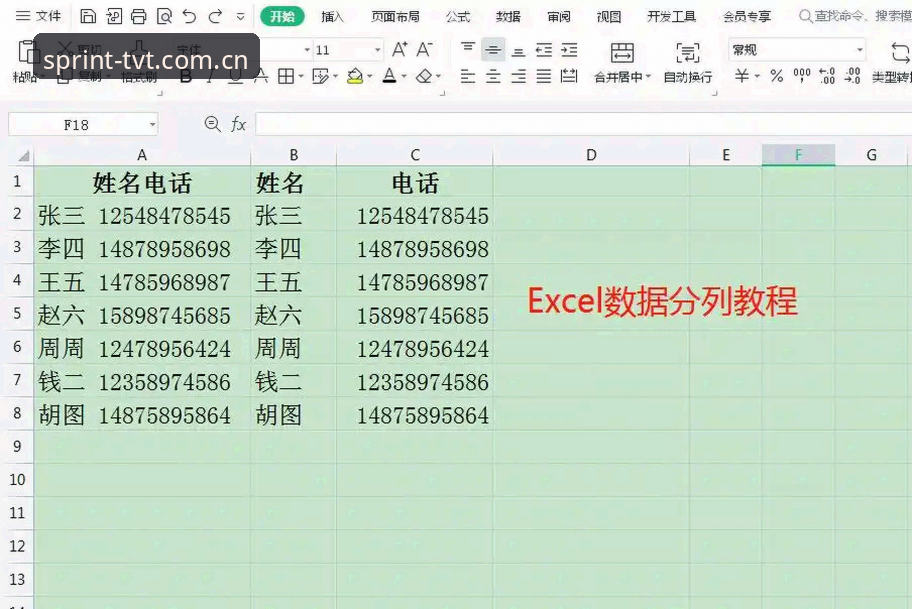Switch to the 会员专享 tab
912x609 pixels.
tap(747, 16)
